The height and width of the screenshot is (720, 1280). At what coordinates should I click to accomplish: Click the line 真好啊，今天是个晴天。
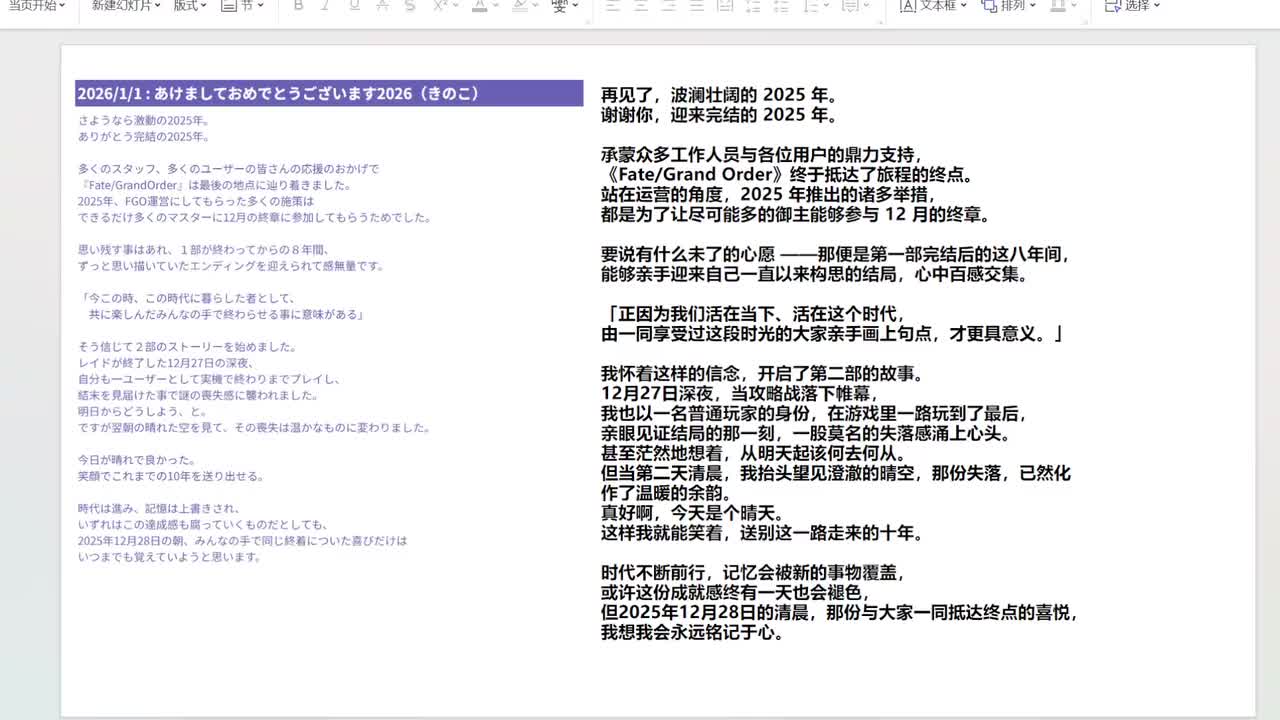tap(692, 513)
